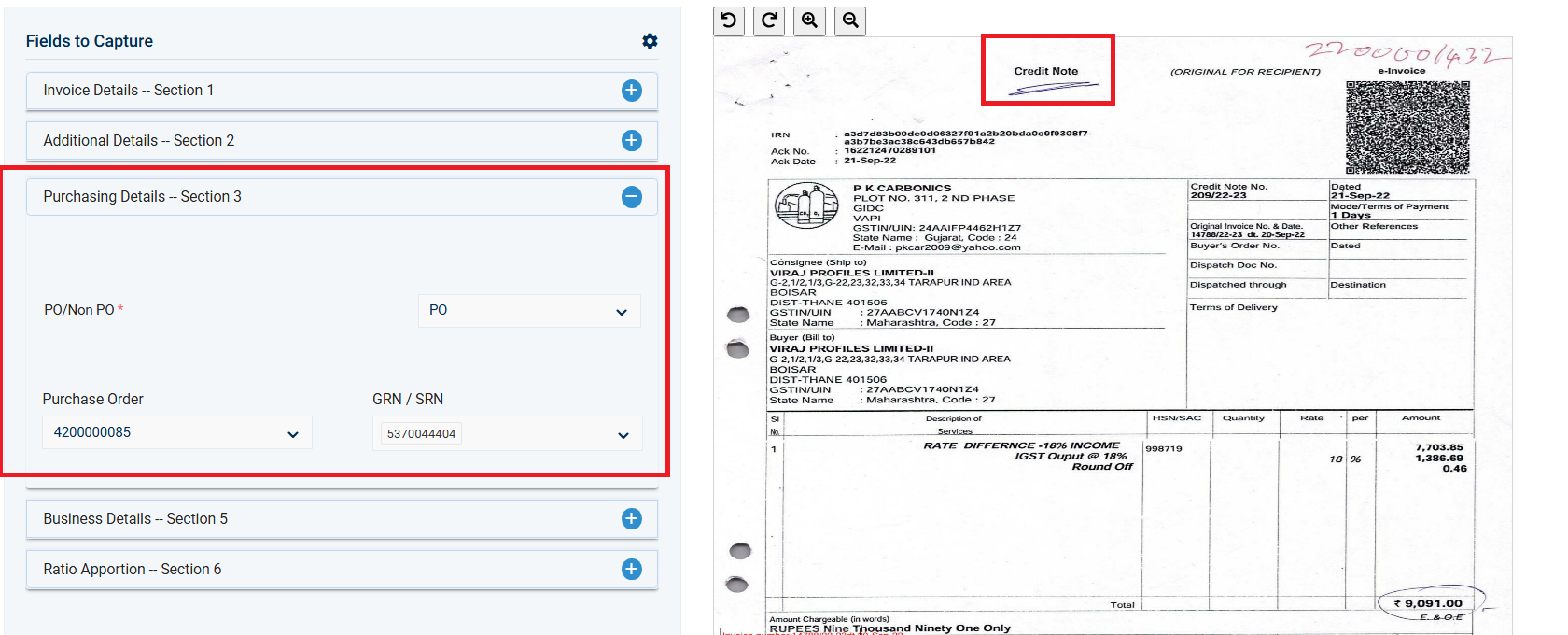Click the QR code on the invoice
The image size is (1568, 635).
point(1407,127)
